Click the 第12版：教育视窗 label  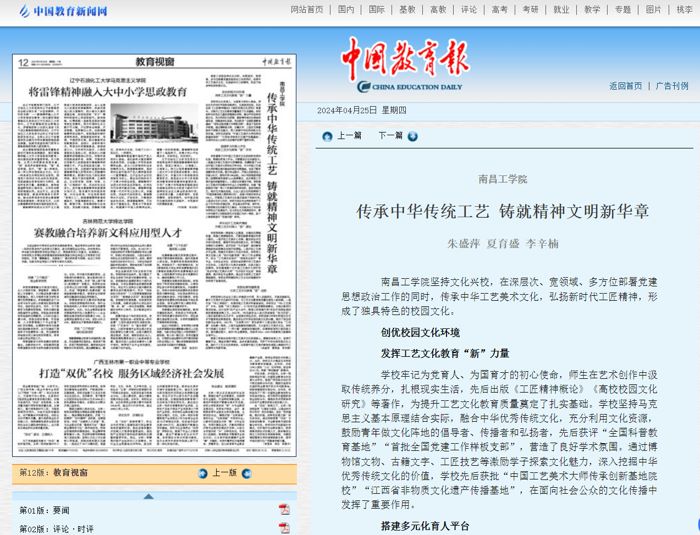click(53, 472)
